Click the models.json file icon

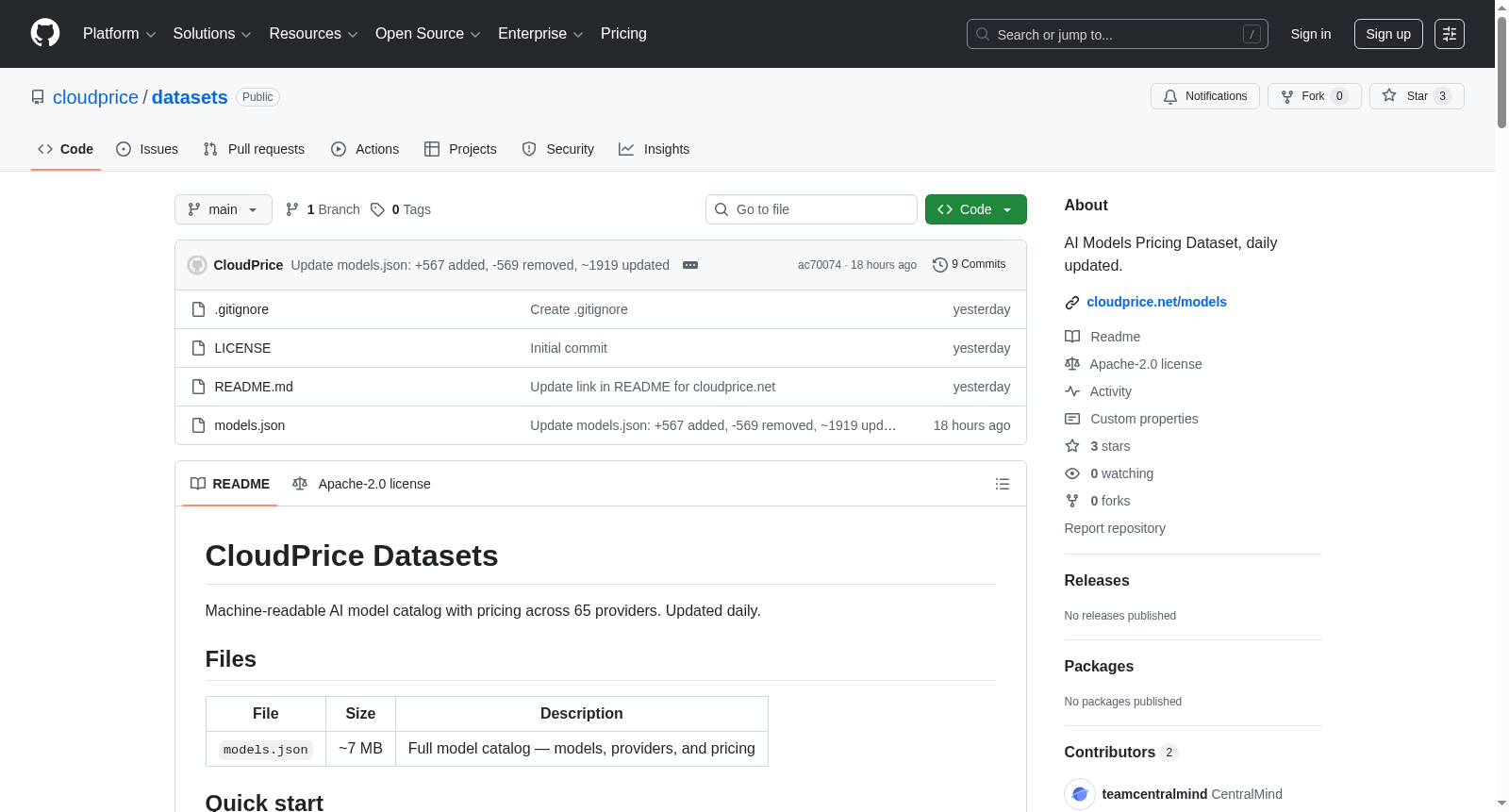point(198,425)
